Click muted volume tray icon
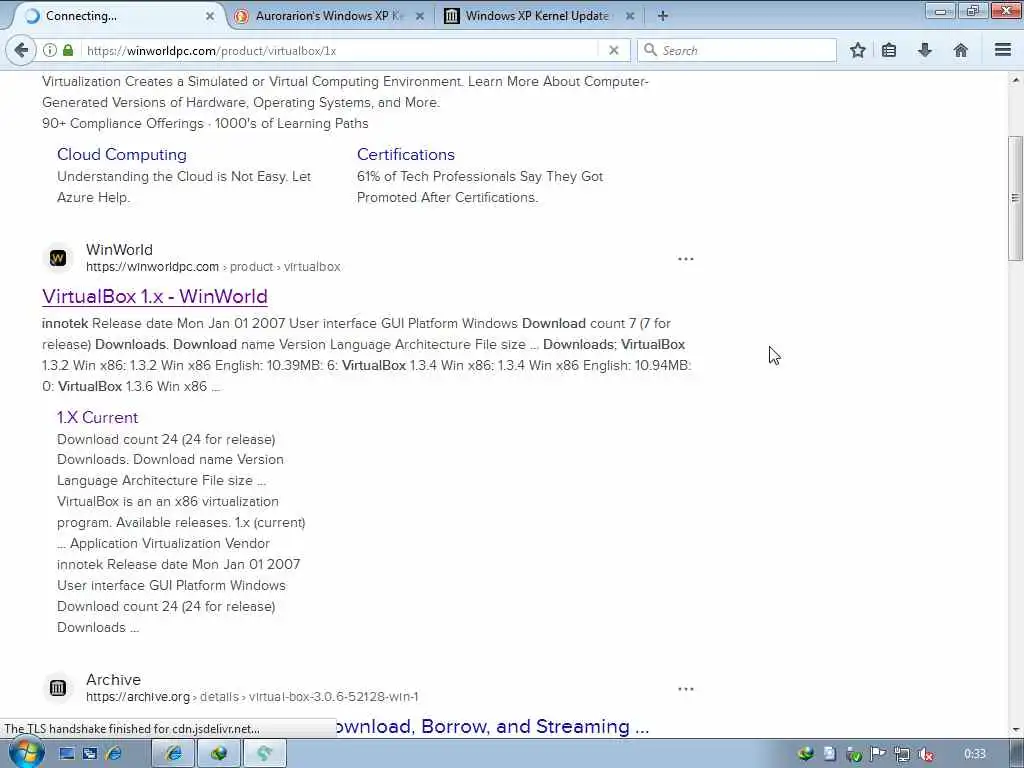Viewport: 1024px width, 768px height. (925, 754)
